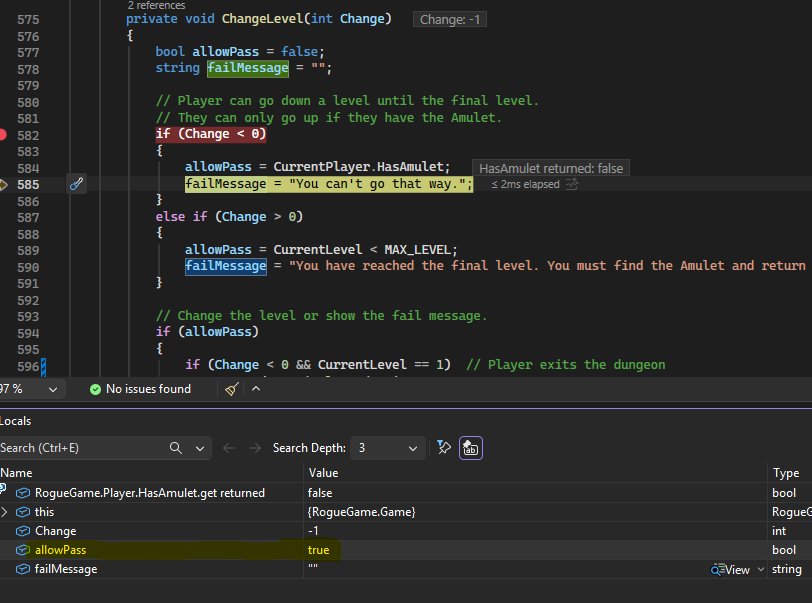
Task: Click 'if (allowPass)' on line 594
Action: click(x=207, y=332)
